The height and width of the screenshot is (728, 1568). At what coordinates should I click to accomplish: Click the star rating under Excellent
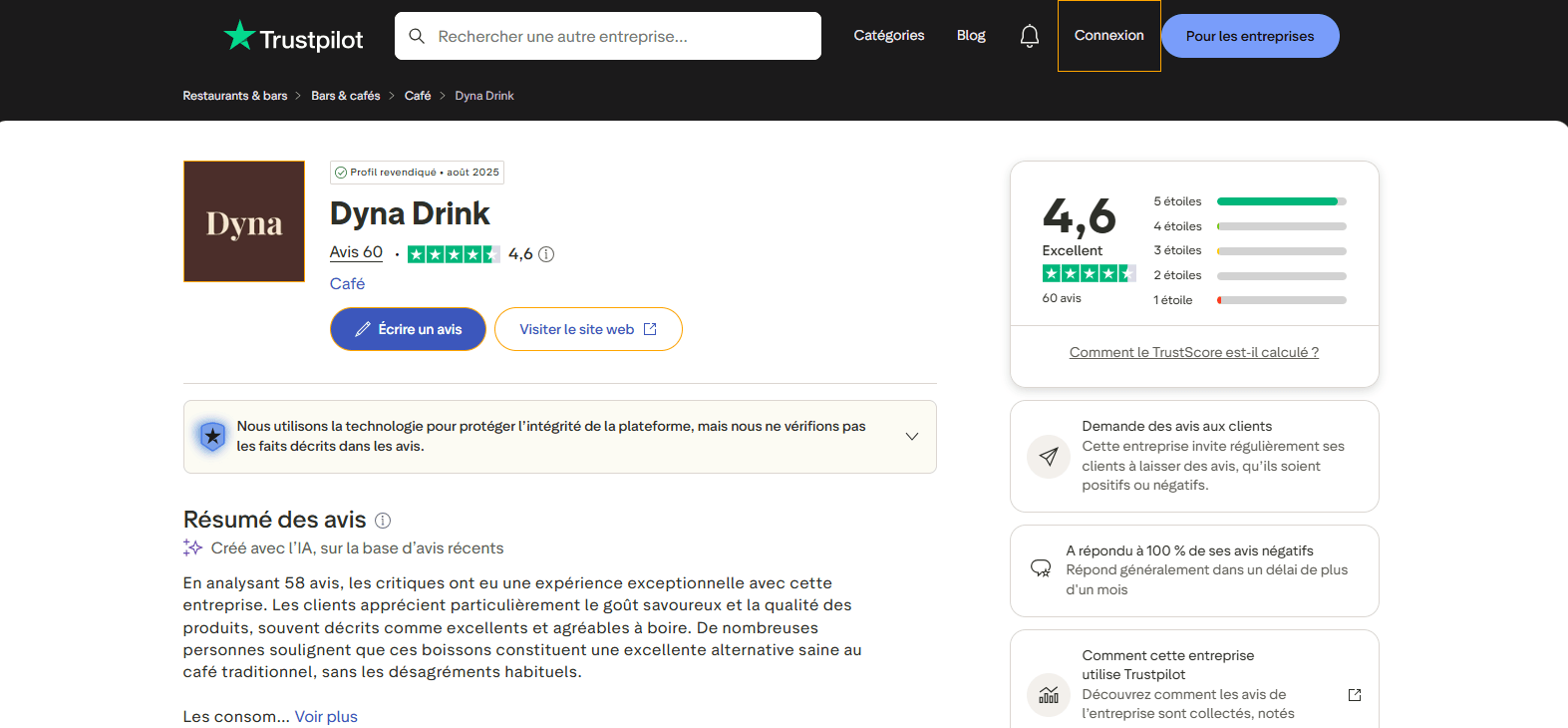pyautogui.click(x=1089, y=273)
